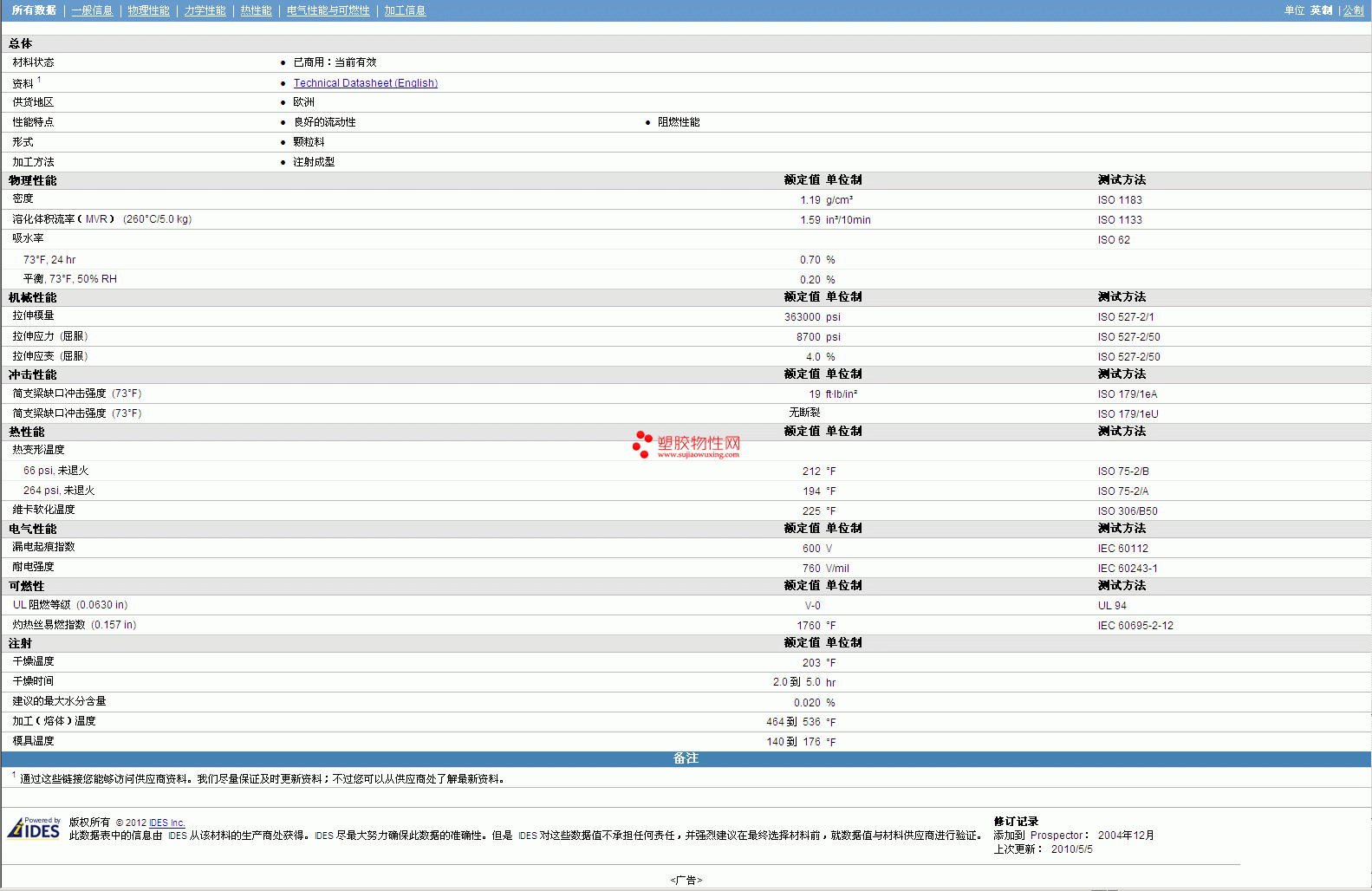Click the UL 94 test method entry
Image resolution: width=1372 pixels, height=891 pixels.
click(x=1112, y=606)
